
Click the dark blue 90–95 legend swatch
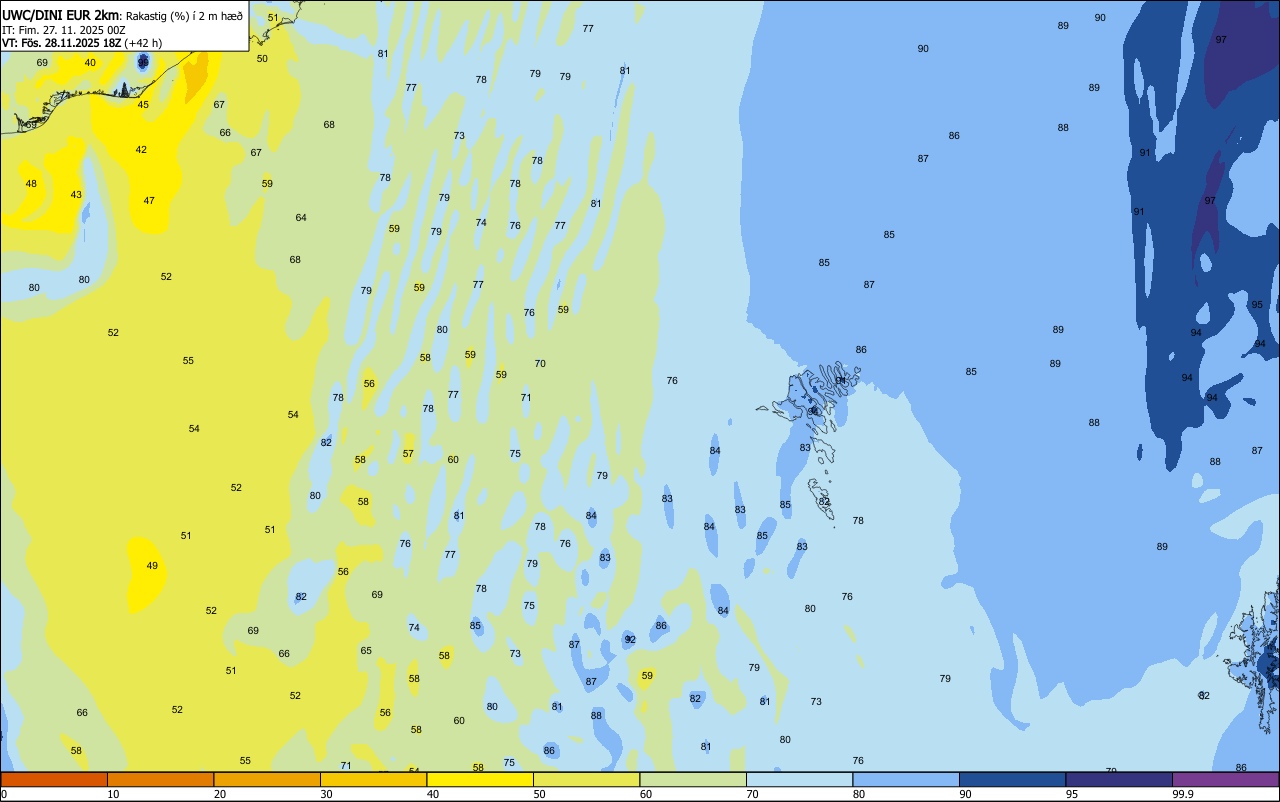click(x=1012, y=779)
